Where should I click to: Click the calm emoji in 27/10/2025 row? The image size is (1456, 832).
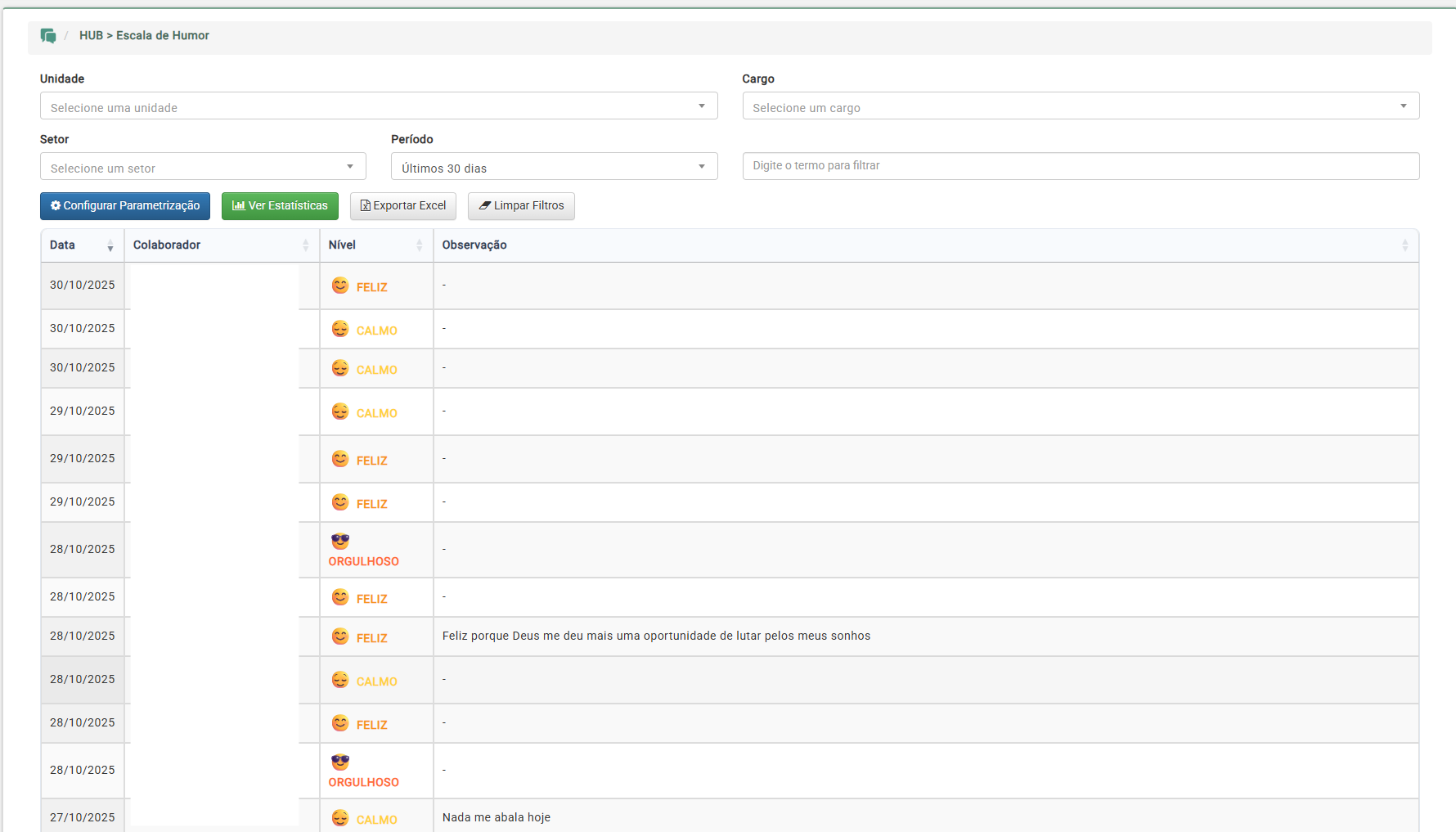tap(340, 818)
